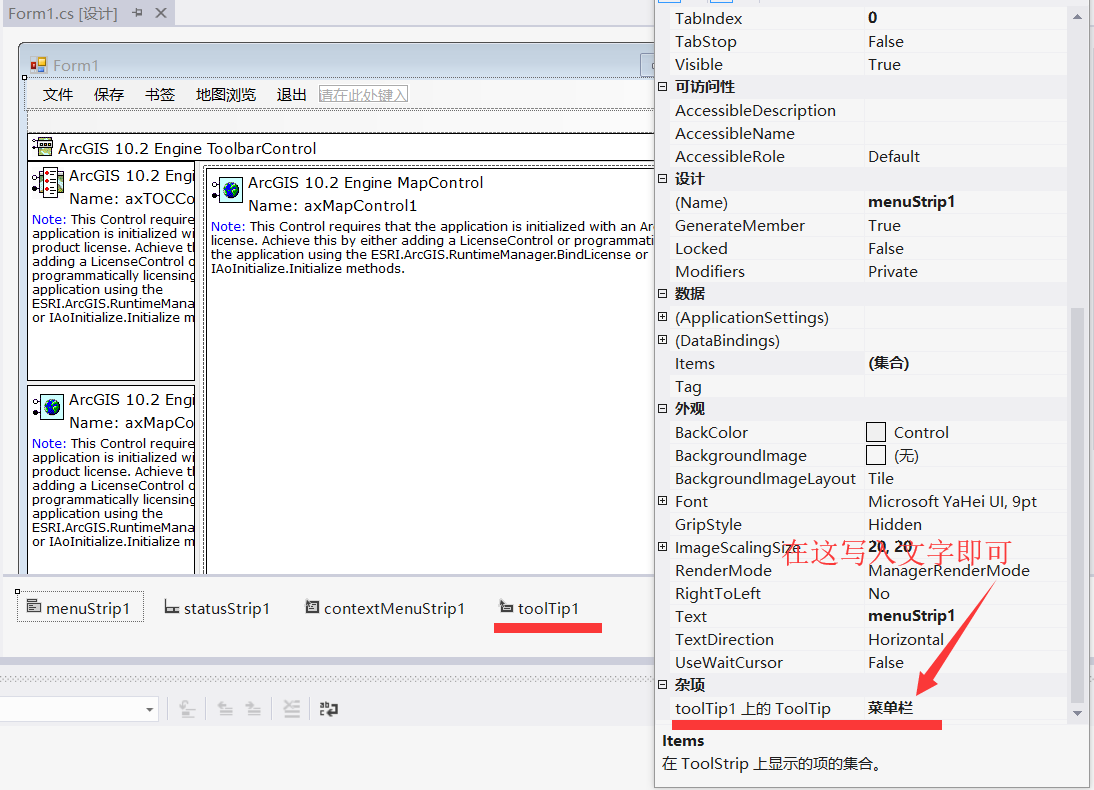The image size is (1094, 790).
Task: Expand the ImageScalingSize property
Action: [x=662, y=546]
